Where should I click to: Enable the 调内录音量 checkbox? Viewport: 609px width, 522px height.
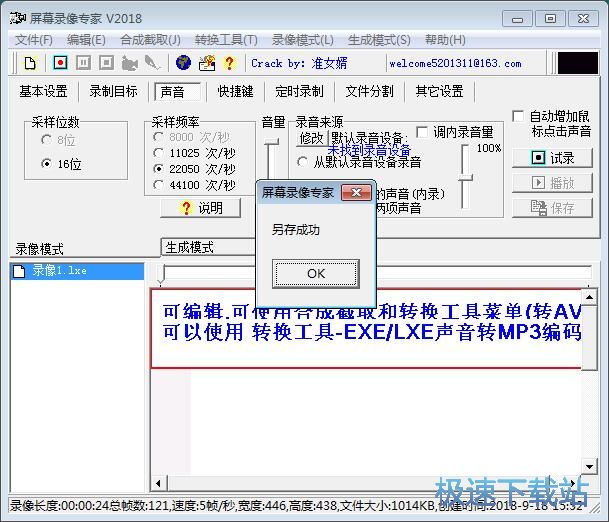(x=422, y=132)
